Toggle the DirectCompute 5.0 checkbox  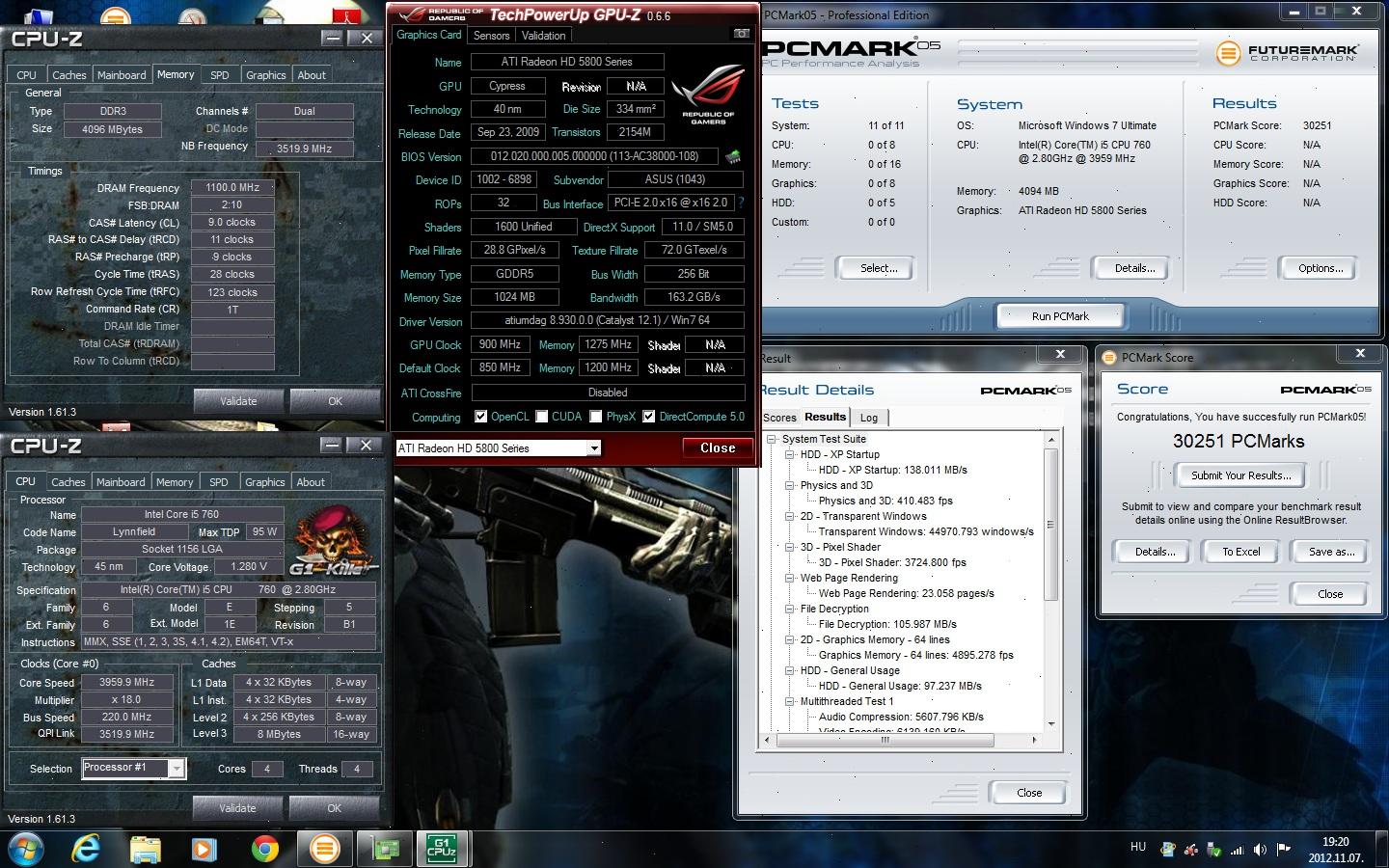649,417
